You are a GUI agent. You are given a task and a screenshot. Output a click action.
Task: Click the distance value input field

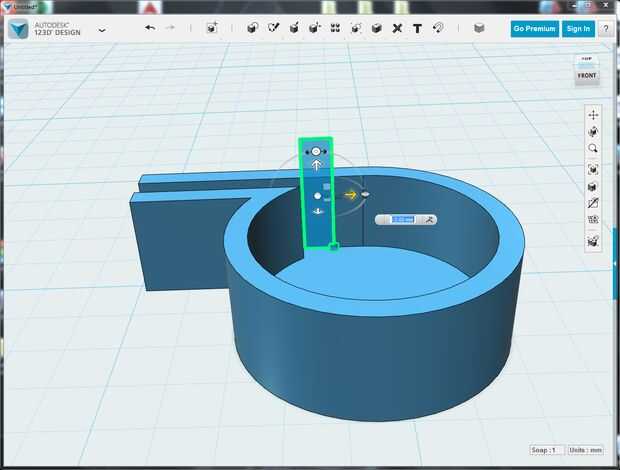pos(401,219)
